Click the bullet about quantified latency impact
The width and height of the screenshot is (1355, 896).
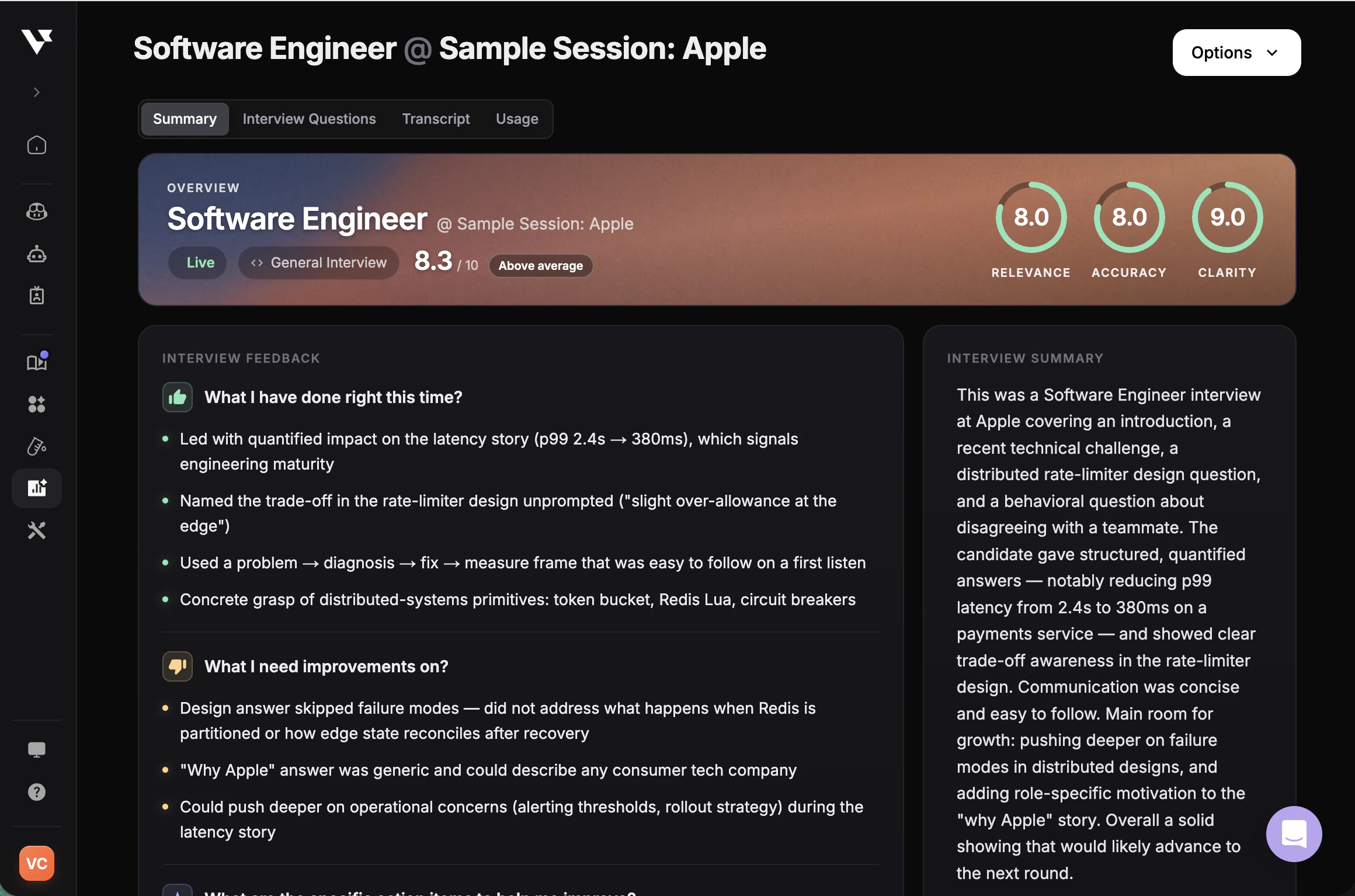point(489,452)
